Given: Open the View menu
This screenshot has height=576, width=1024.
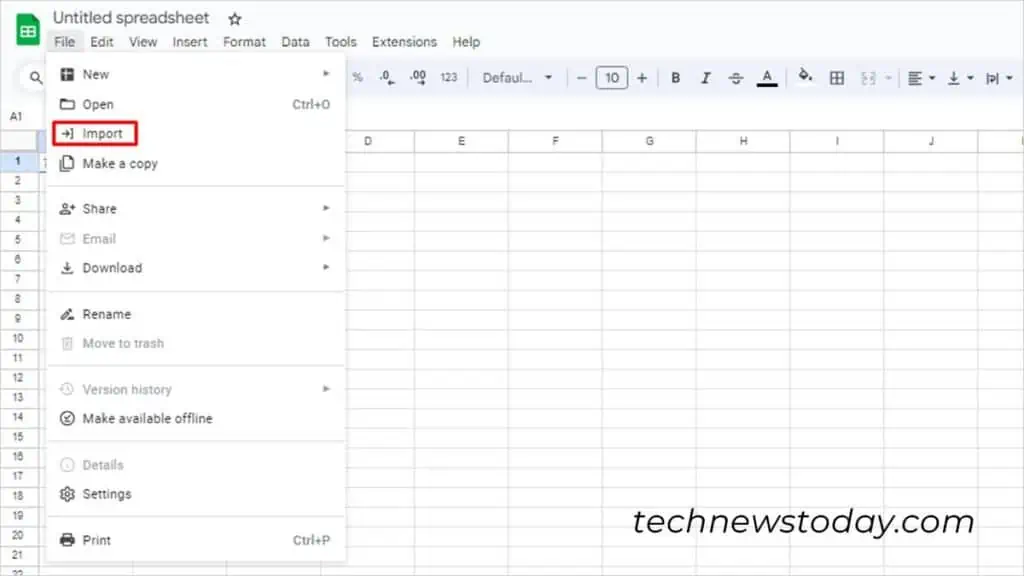Looking at the screenshot, I should point(143,42).
